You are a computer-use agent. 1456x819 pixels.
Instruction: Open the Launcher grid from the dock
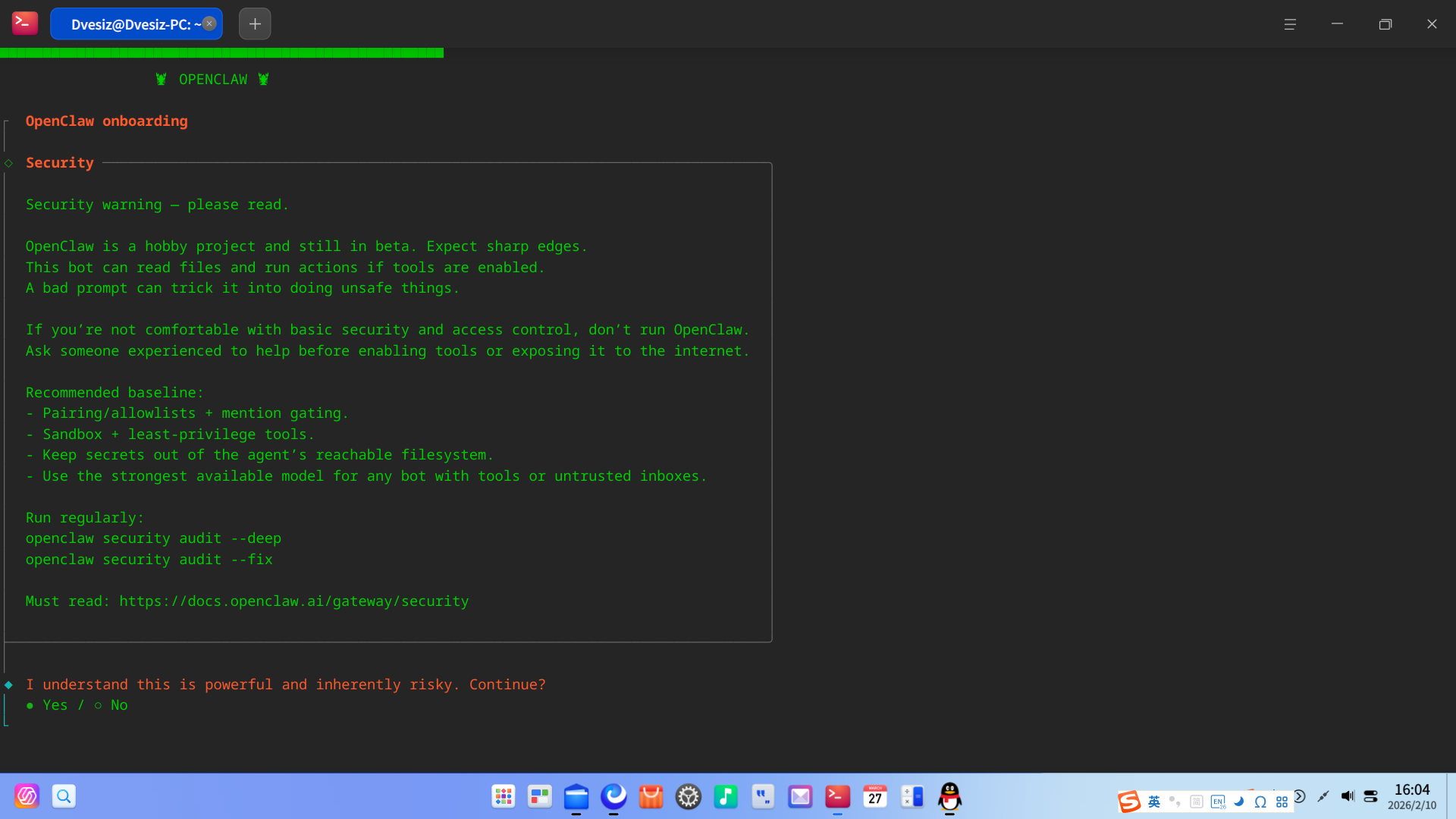coord(503,796)
